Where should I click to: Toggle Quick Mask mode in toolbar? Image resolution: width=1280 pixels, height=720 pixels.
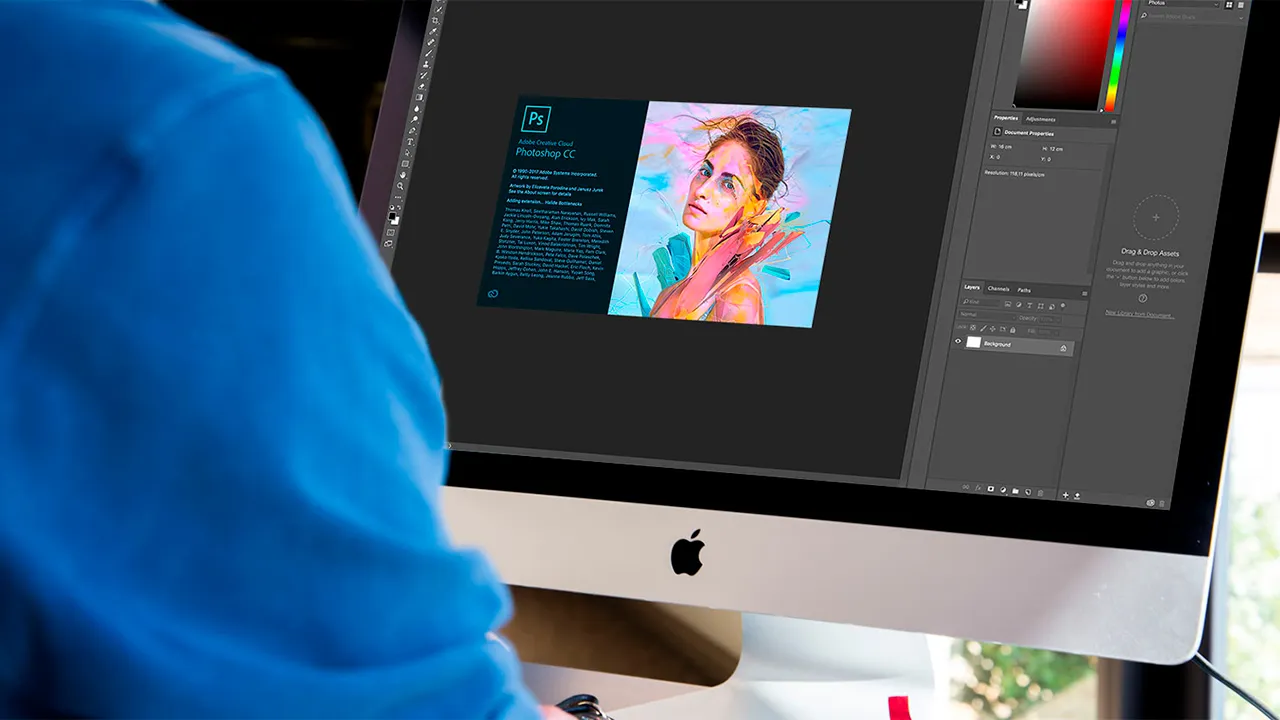390,233
